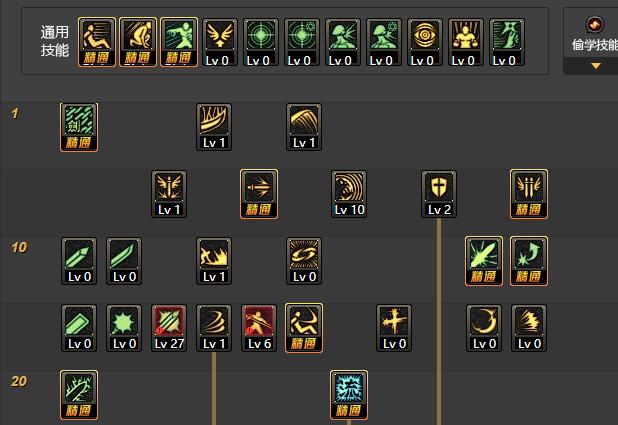618x425 pixels.
Task: Click the golden cross slash skill Lv 0
Action: click(394, 328)
